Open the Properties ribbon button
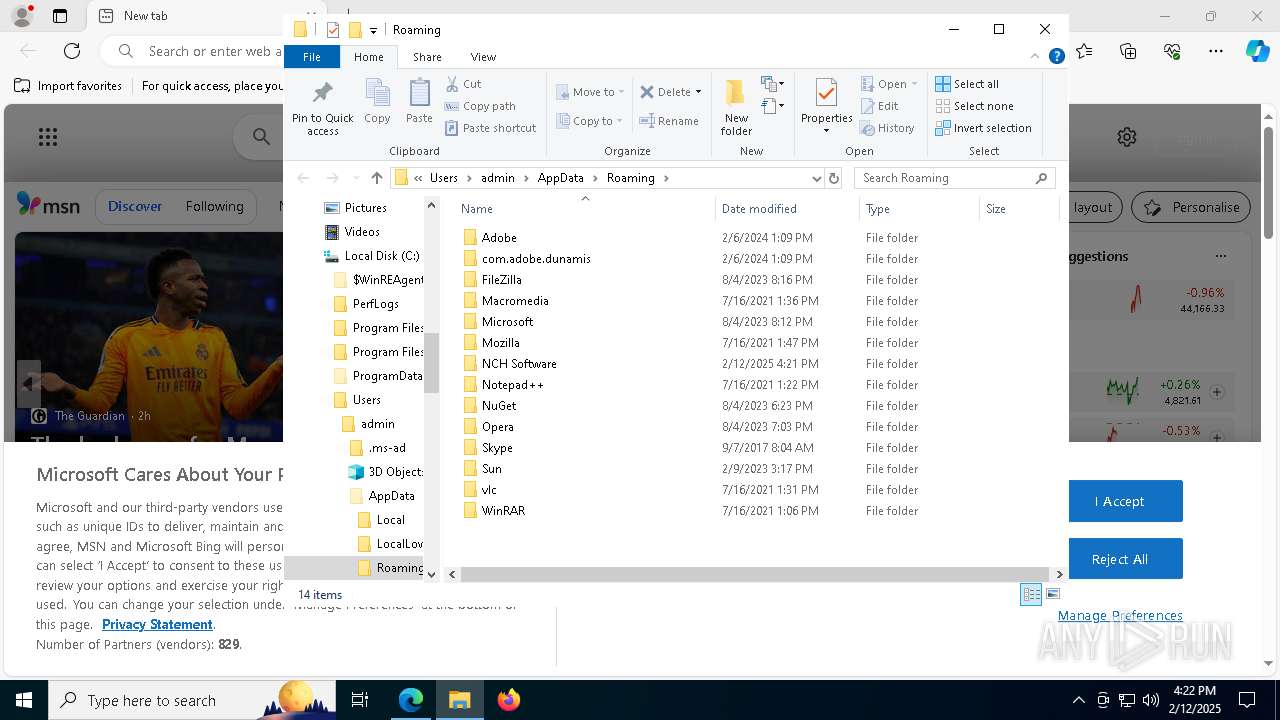Image resolution: width=1280 pixels, height=720 pixels. 826,107
